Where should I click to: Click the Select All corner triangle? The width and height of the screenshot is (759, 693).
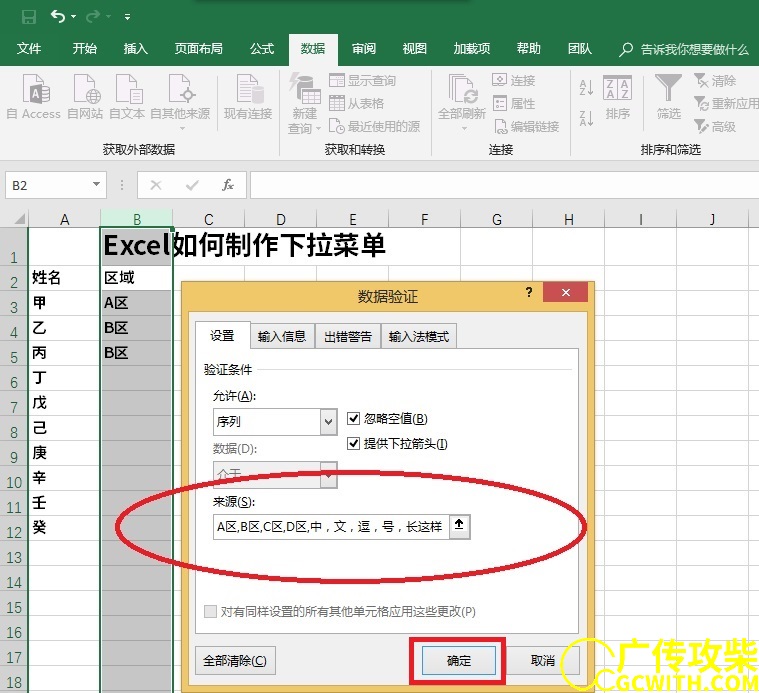[x=18, y=219]
